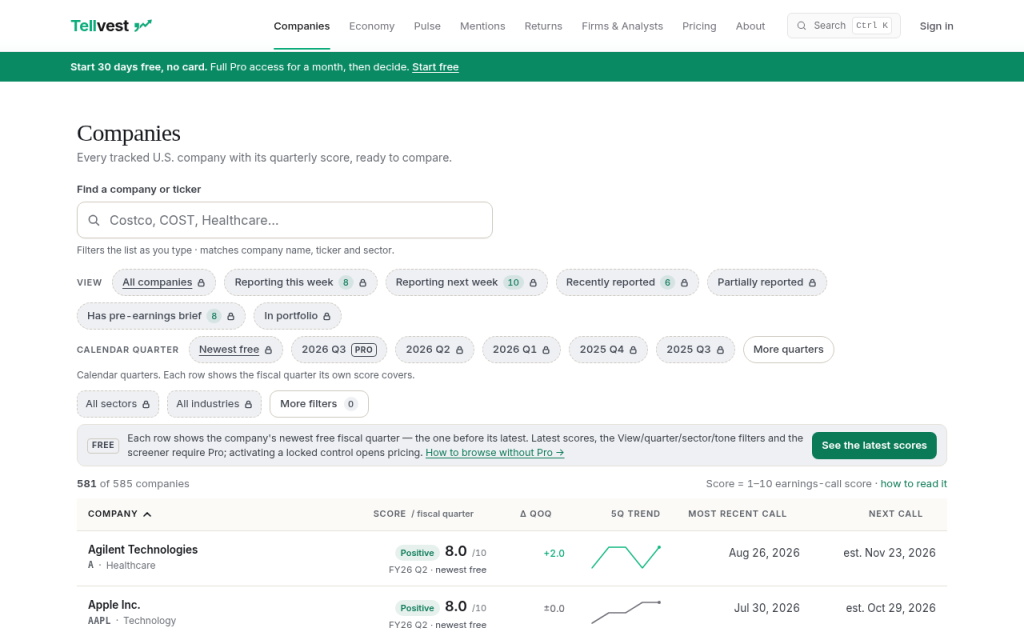The width and height of the screenshot is (1024, 640).
Task: Click lock icon on Partially reported chip
Action: pyautogui.click(x=812, y=283)
